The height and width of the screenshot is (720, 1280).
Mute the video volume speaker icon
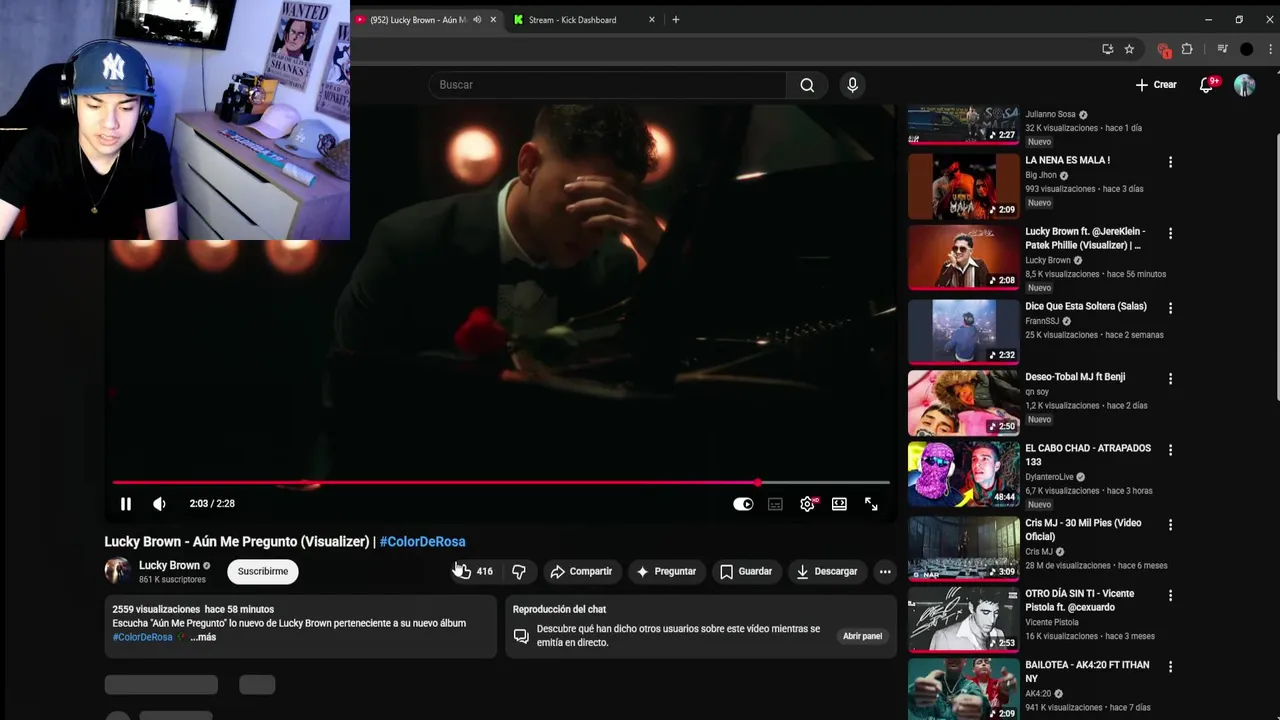[x=159, y=504]
